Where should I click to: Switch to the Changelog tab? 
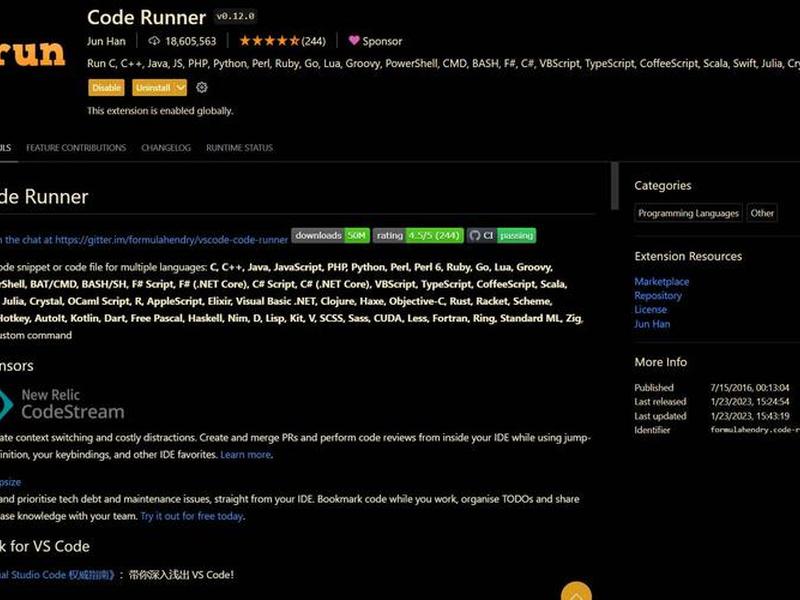coord(166,147)
